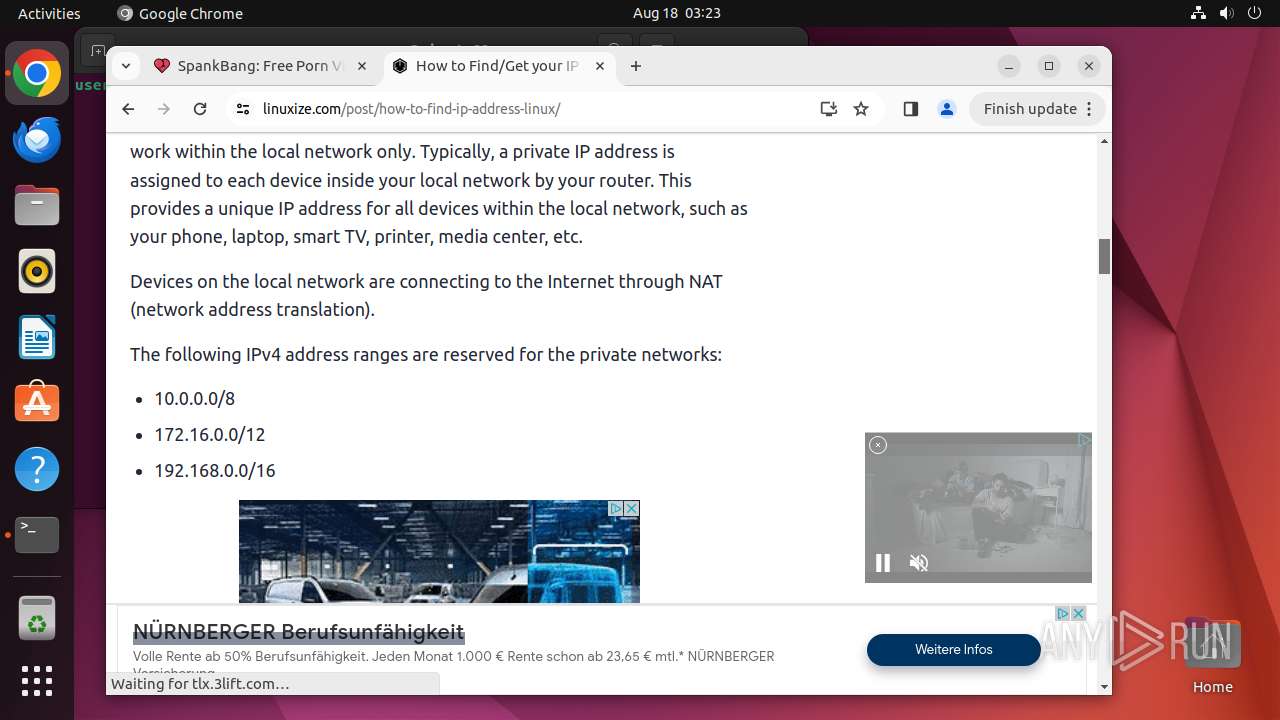Pause the floating video ad
The image size is (1280, 720).
point(883,563)
